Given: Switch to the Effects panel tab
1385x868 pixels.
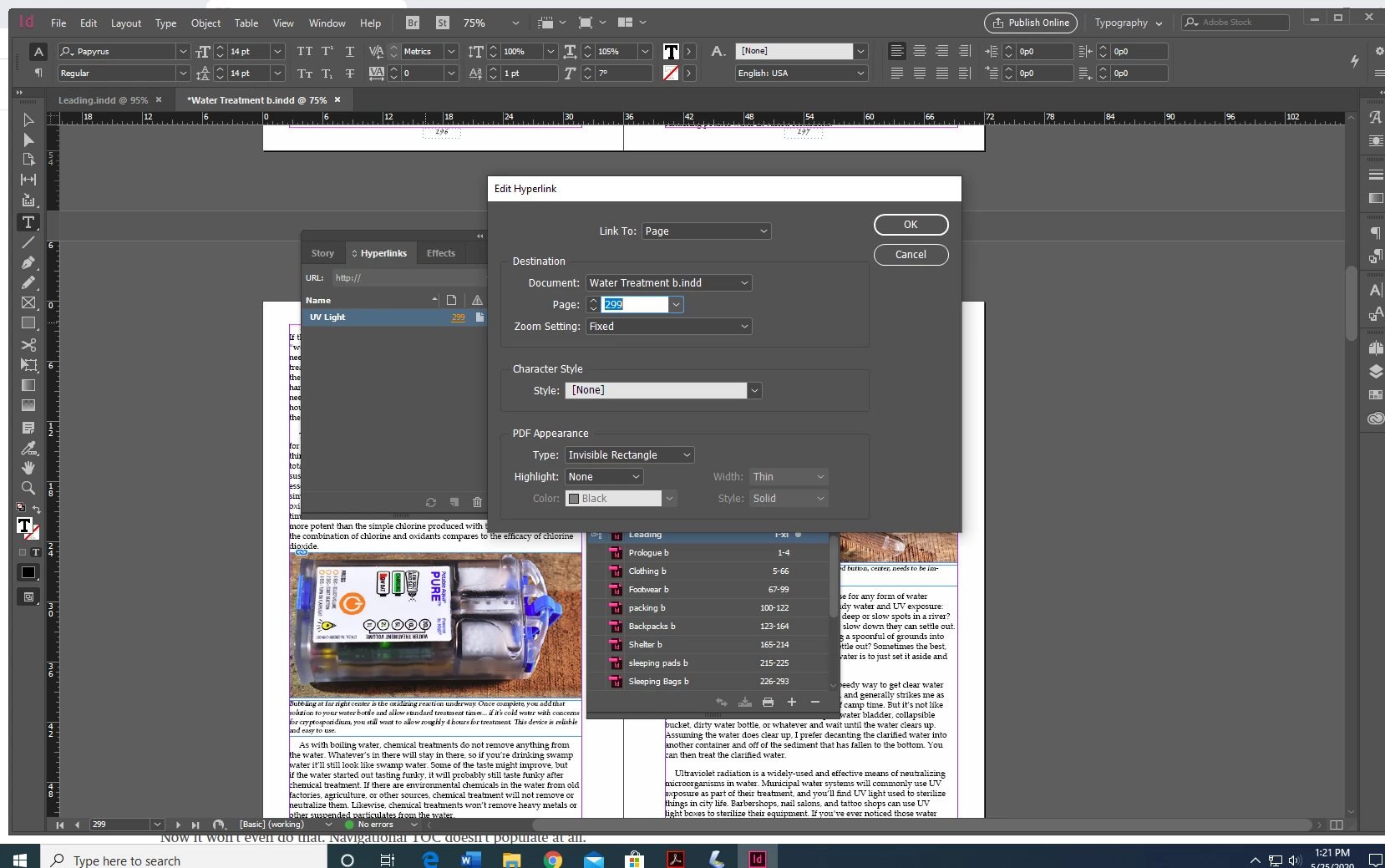Looking at the screenshot, I should tap(441, 253).
